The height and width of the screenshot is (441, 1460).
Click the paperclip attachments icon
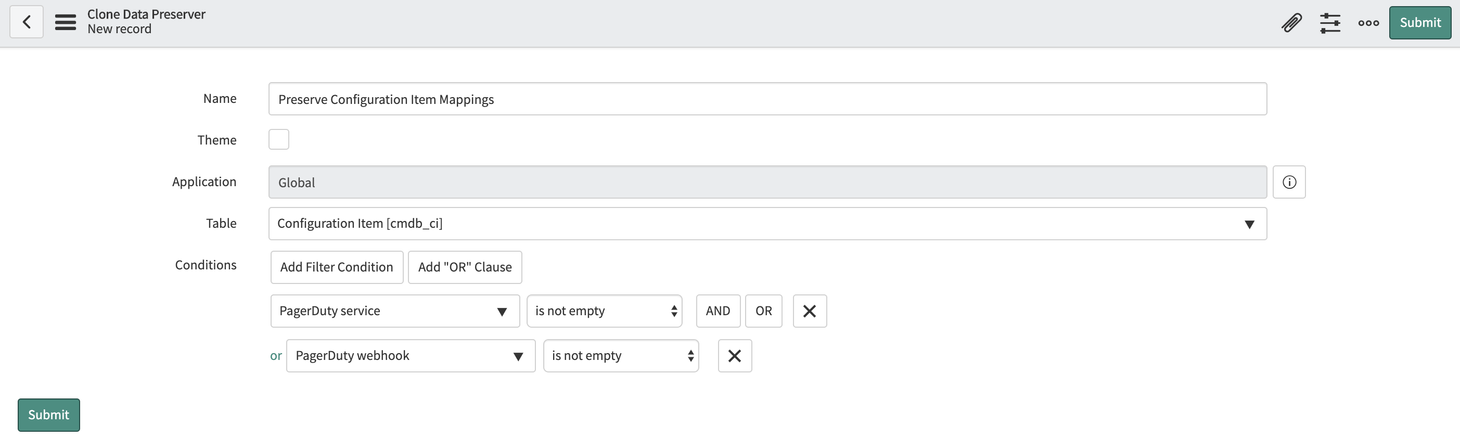click(x=1292, y=22)
